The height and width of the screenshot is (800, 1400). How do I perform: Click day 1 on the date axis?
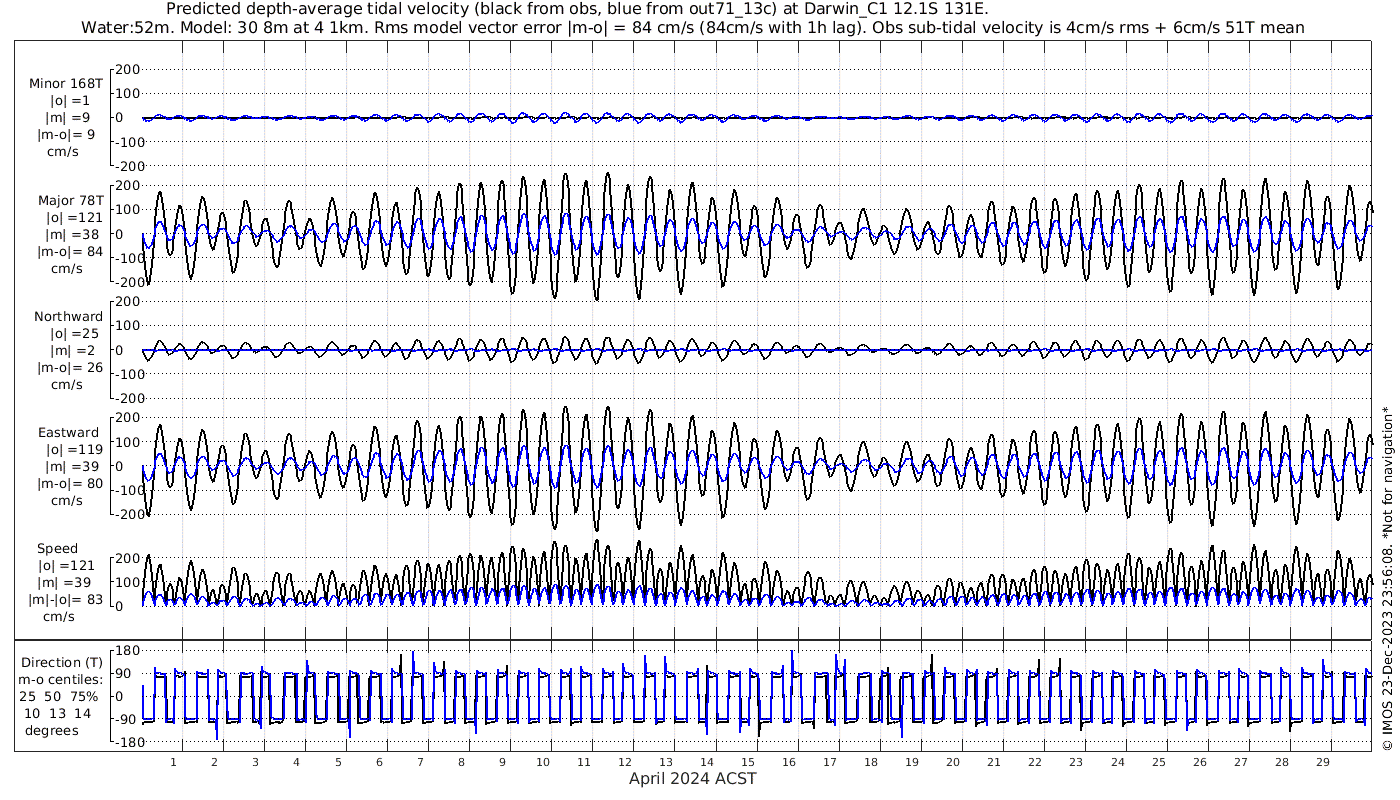(x=173, y=762)
